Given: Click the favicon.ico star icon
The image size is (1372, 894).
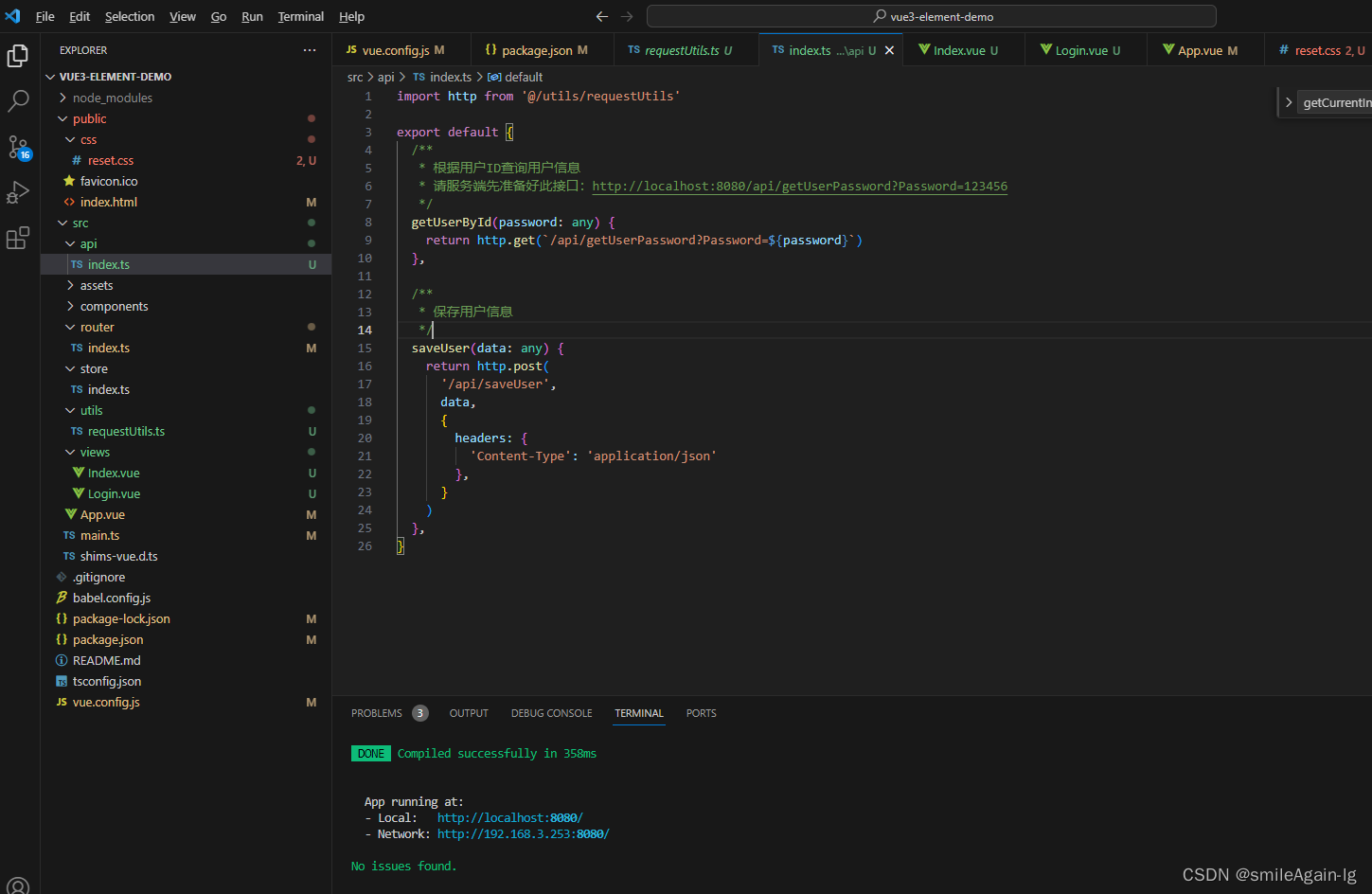Looking at the screenshot, I should click(69, 181).
